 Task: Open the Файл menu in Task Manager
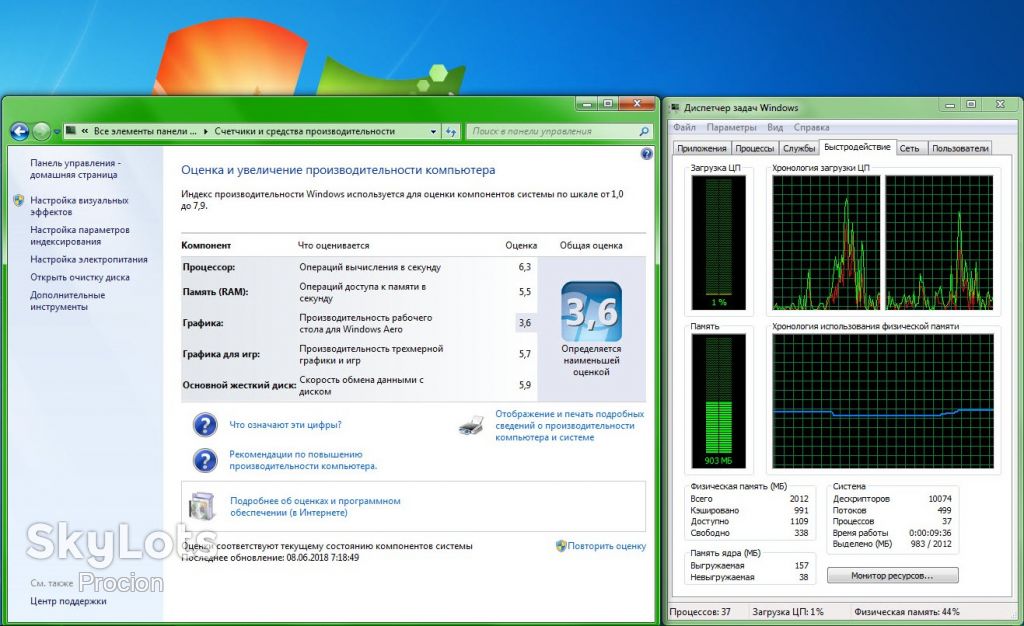click(684, 127)
